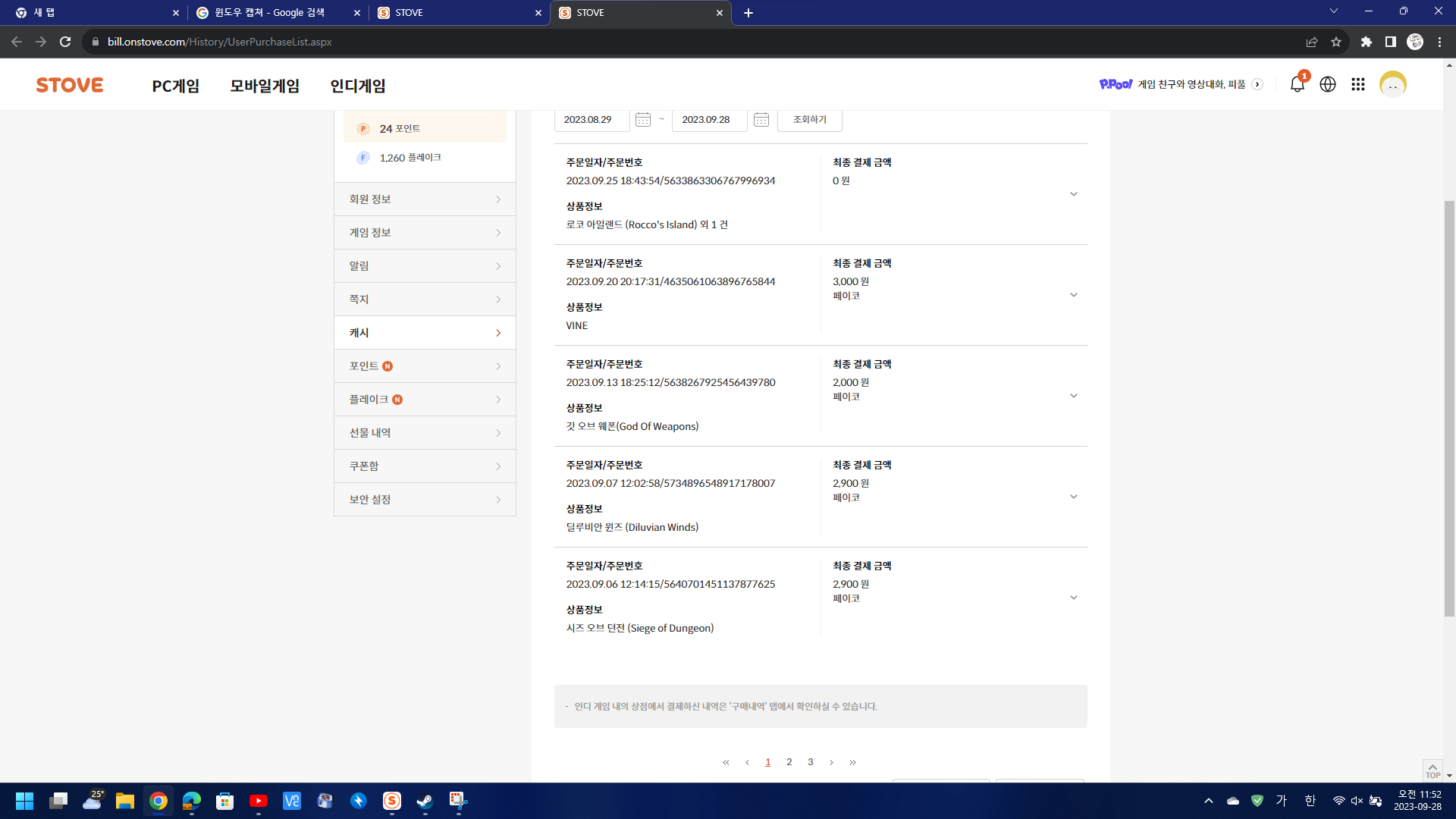The image size is (1456, 819).
Task: Open the 알림 sidebar section
Action: (x=425, y=266)
